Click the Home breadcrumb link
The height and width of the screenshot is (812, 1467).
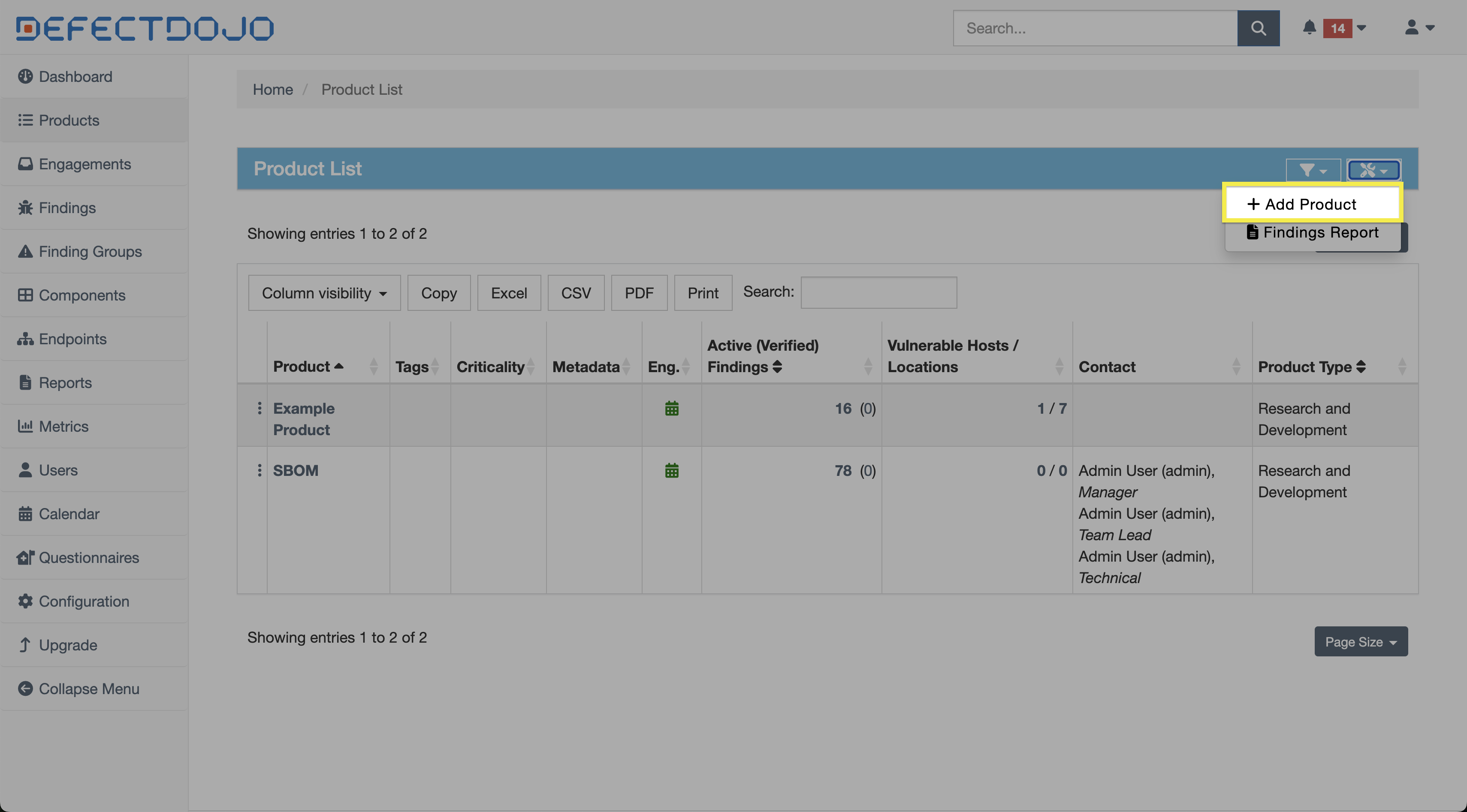273,89
